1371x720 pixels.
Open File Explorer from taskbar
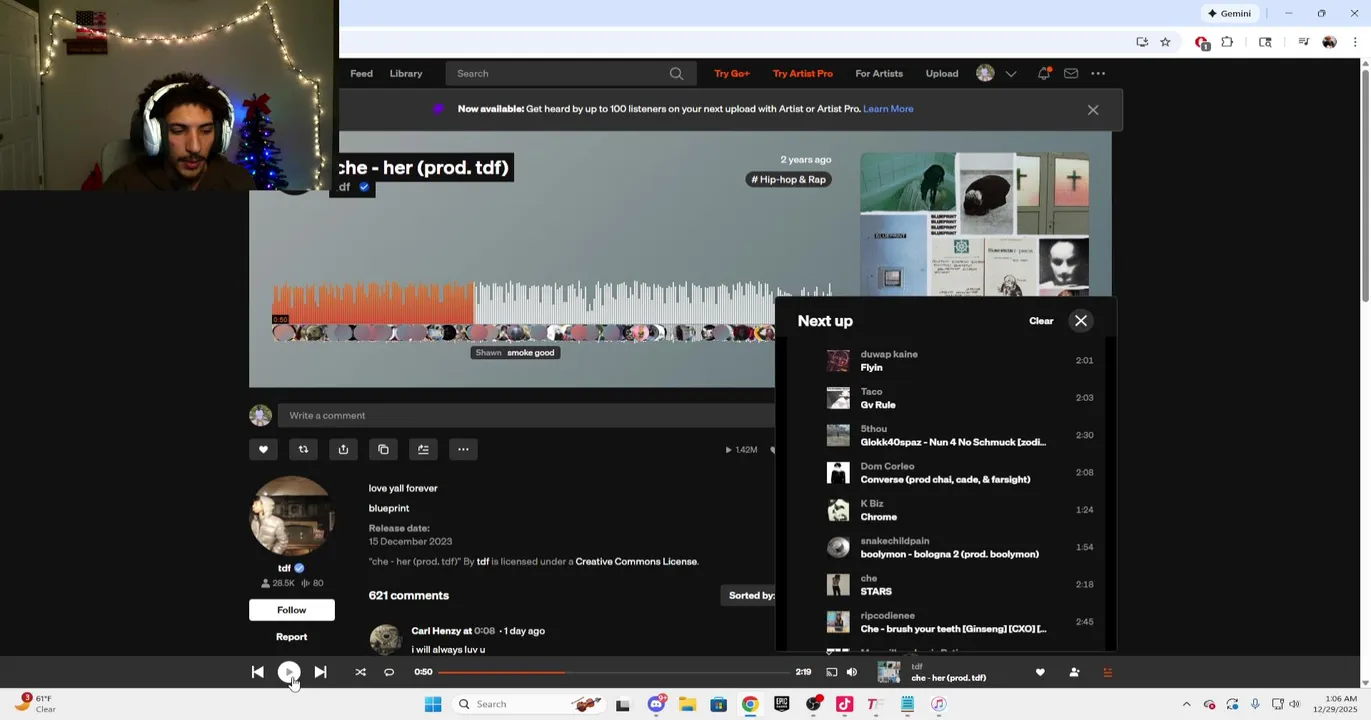click(687, 704)
